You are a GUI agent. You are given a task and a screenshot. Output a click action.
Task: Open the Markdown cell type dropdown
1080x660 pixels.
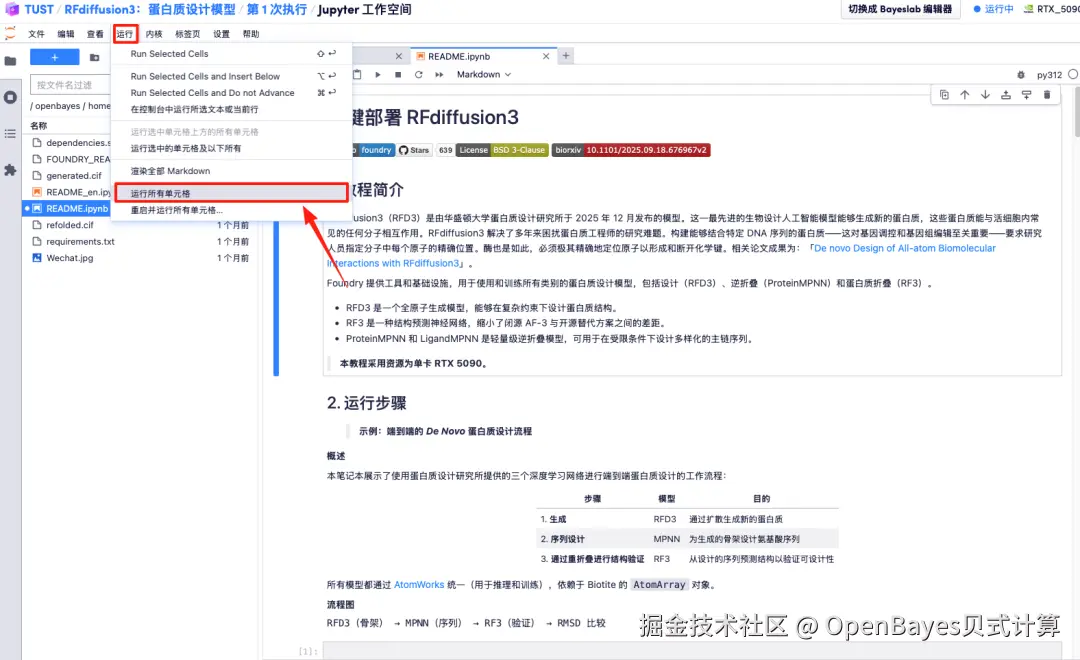tap(484, 74)
